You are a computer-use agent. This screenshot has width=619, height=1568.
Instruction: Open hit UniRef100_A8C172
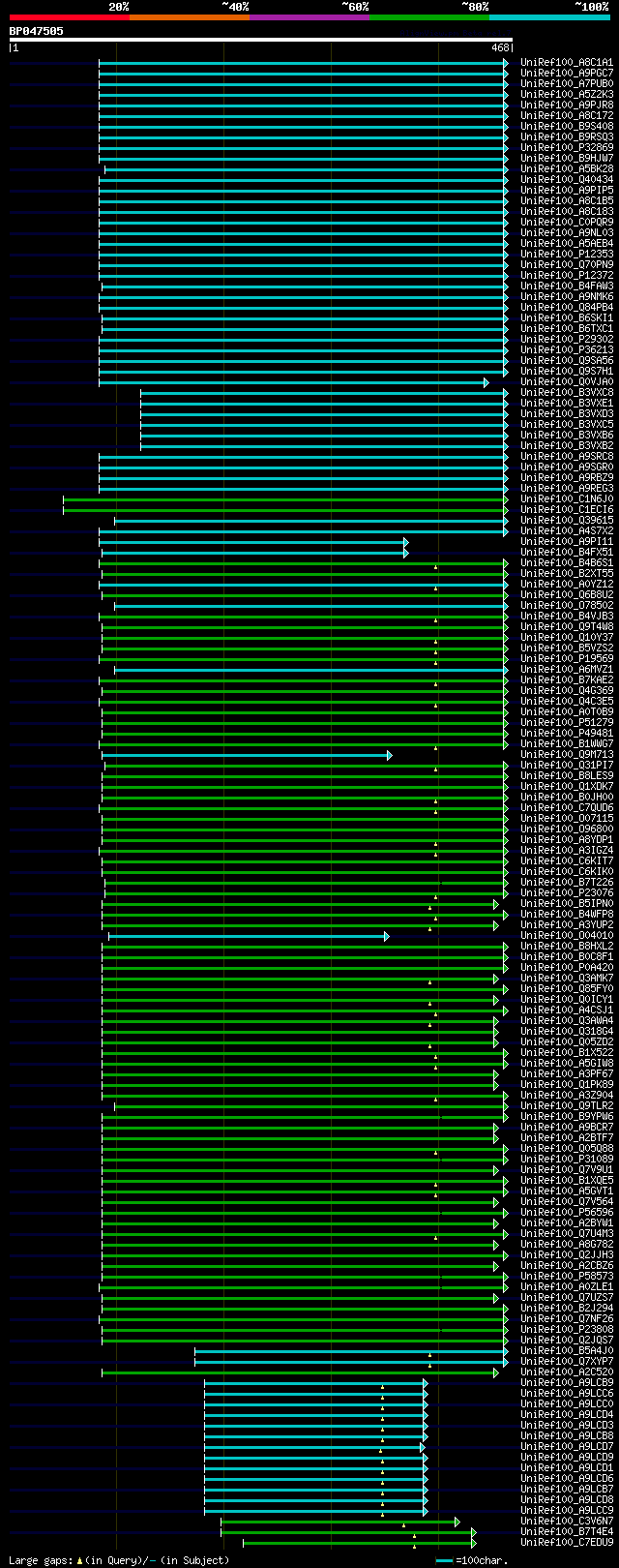[567, 116]
